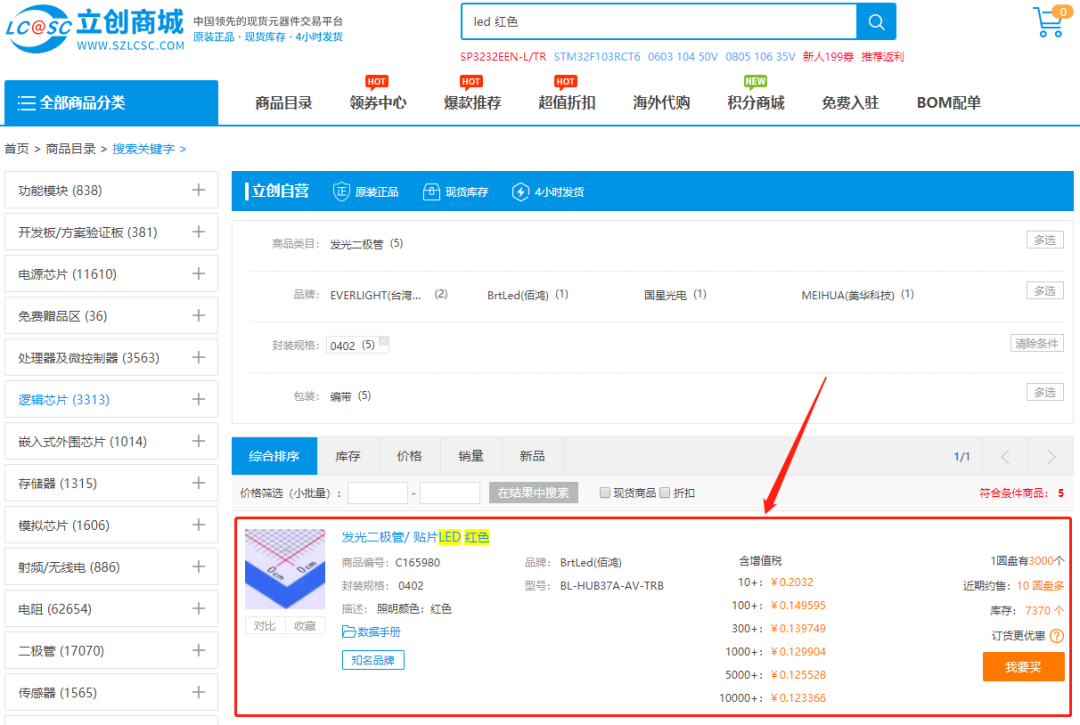Click the 4小时发货 lightning icon
This screenshot has height=725, width=1080.
click(x=521, y=191)
